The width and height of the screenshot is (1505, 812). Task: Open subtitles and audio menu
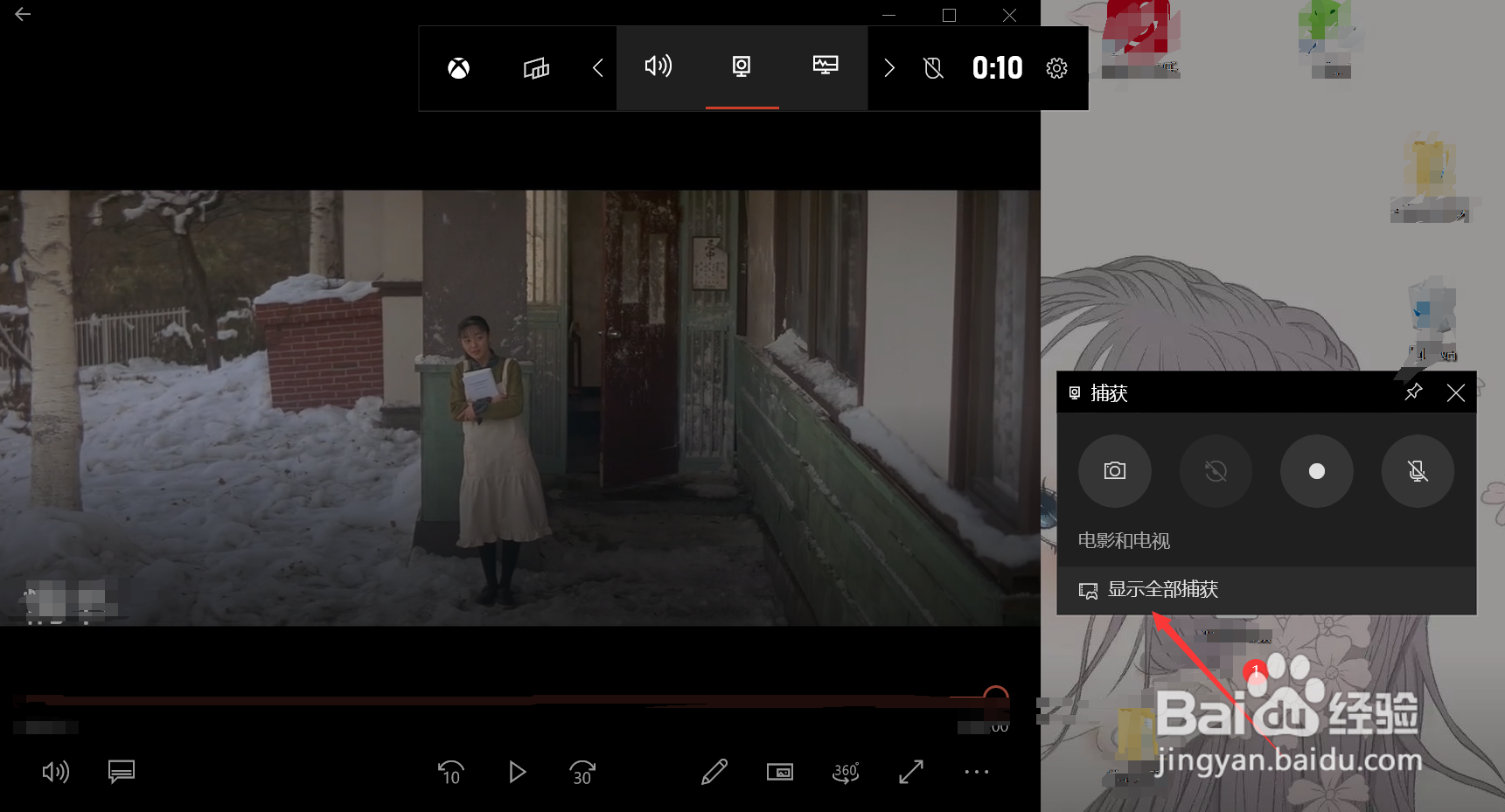click(122, 772)
